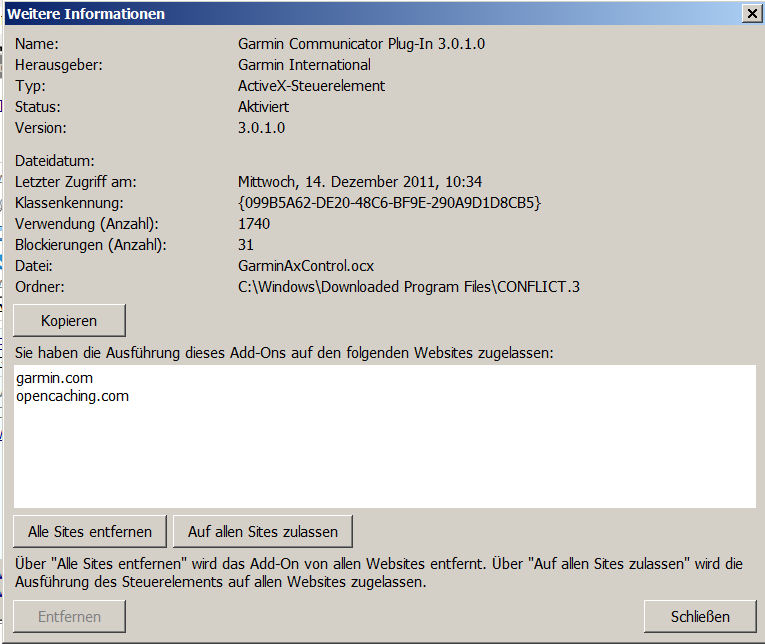Click the block count 31

(246, 245)
